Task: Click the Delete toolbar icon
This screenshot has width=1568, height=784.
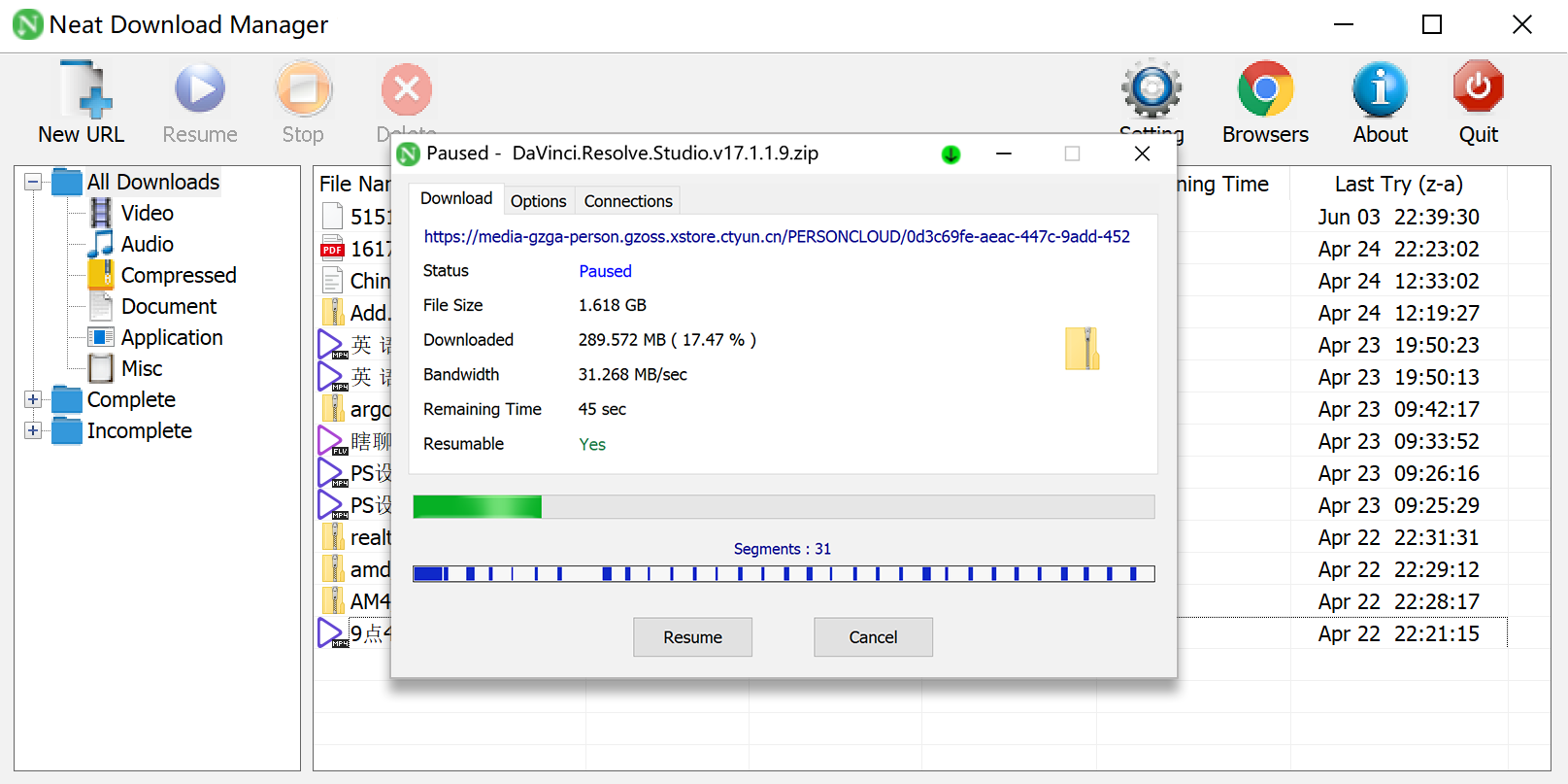Action: tap(406, 89)
